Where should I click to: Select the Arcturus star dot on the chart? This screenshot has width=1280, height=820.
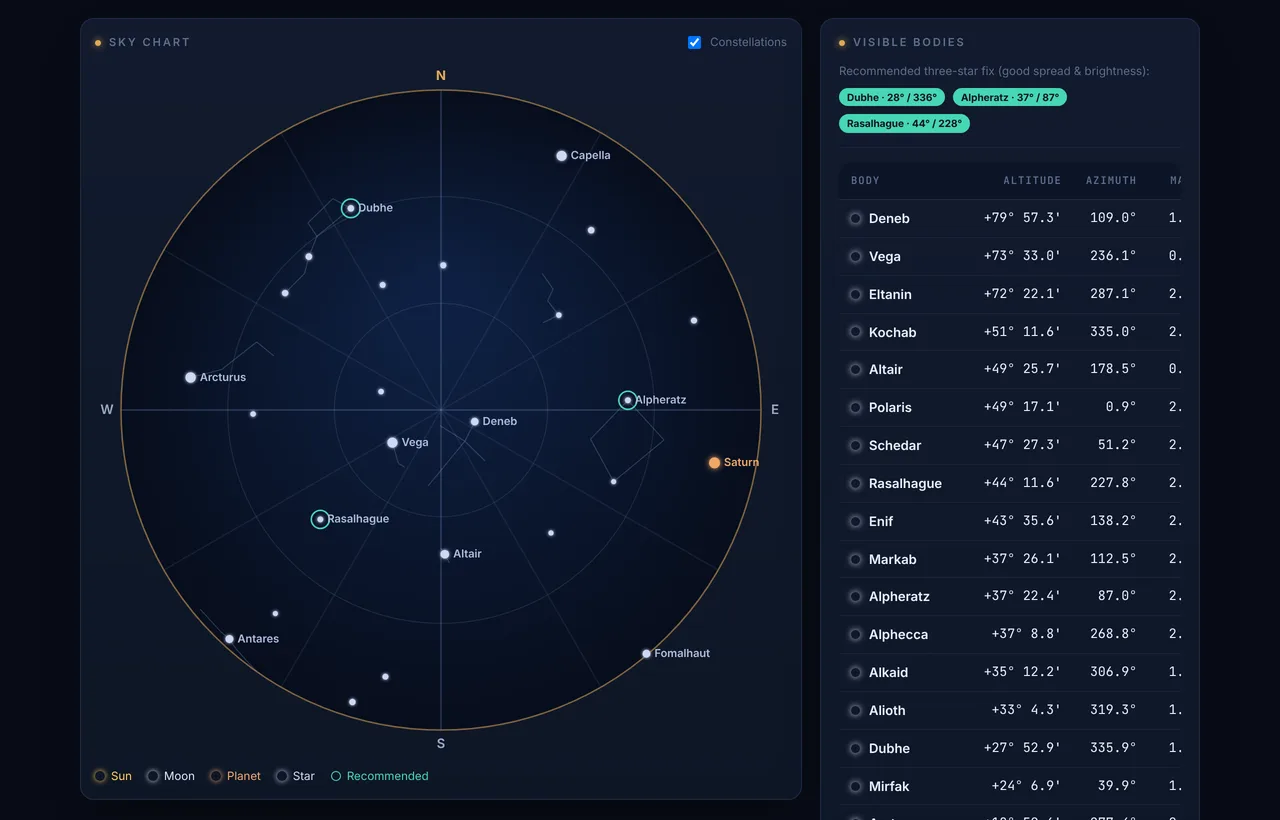coord(191,377)
